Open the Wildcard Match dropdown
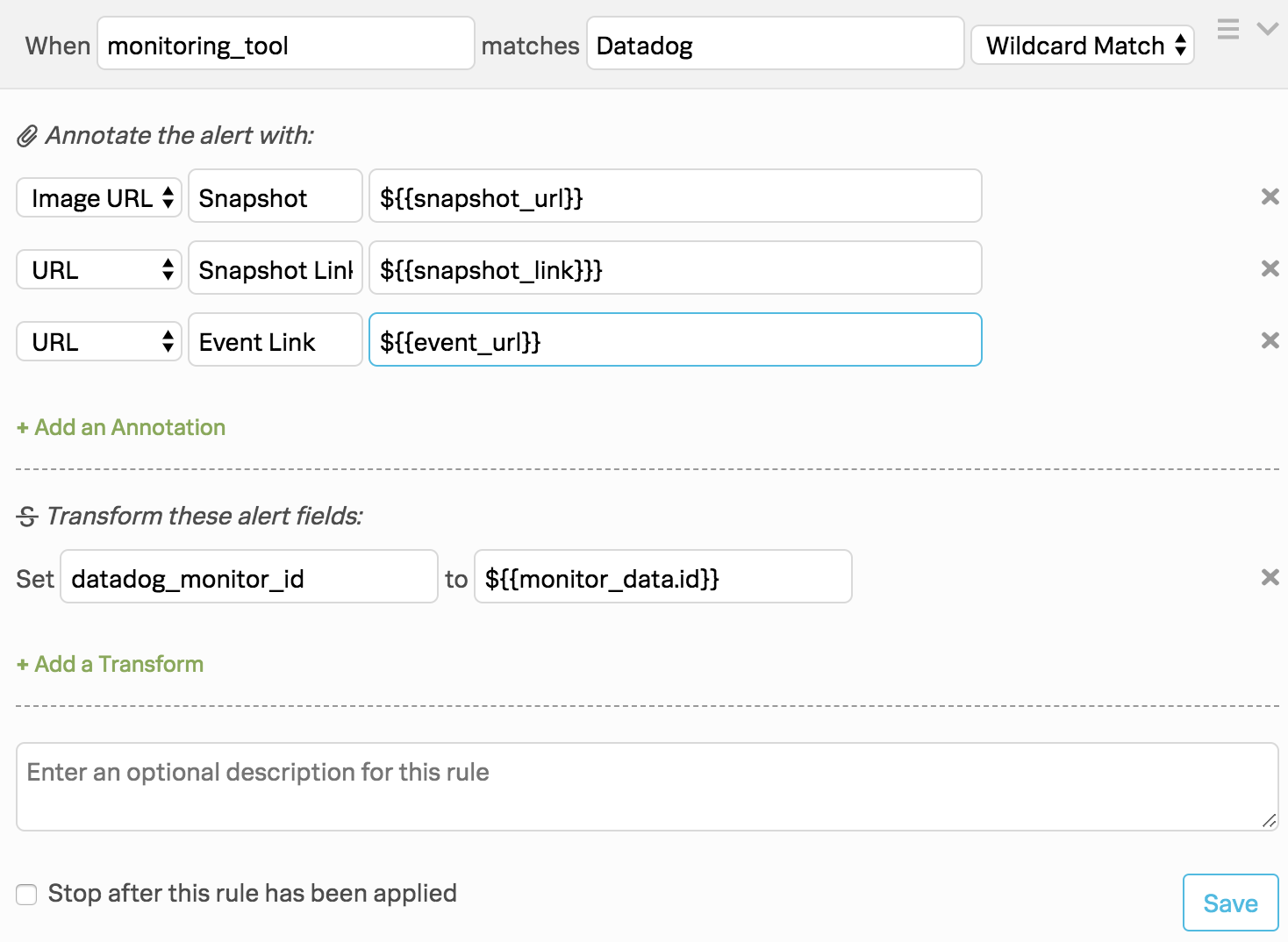This screenshot has width=1288, height=942. [1082, 45]
